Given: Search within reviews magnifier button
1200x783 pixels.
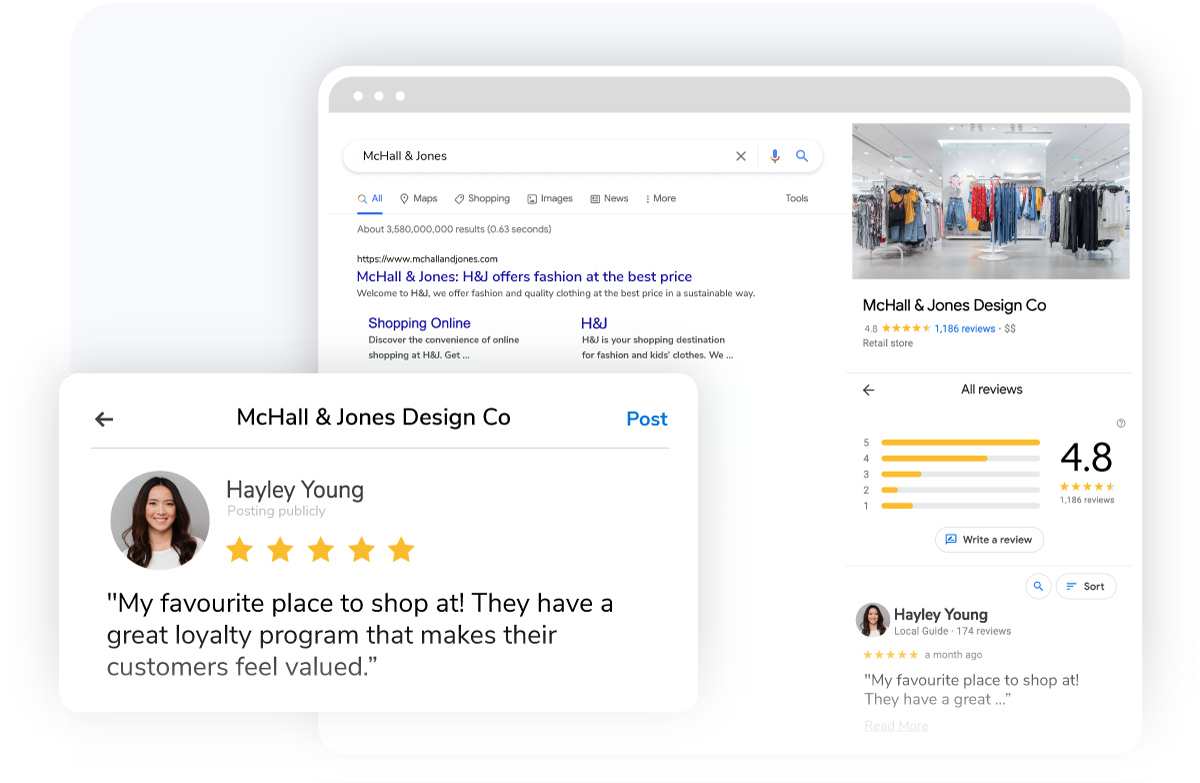Looking at the screenshot, I should [1038, 586].
